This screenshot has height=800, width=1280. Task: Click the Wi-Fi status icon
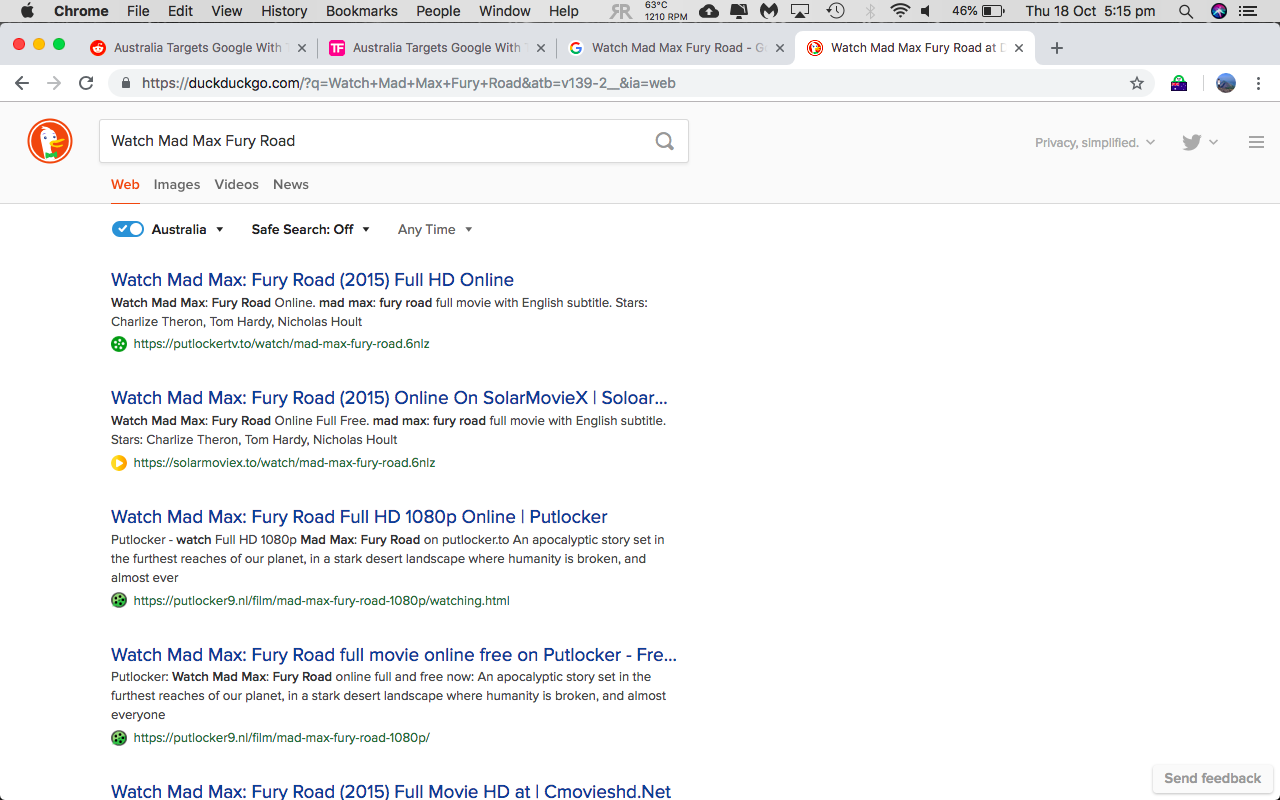pyautogui.click(x=900, y=11)
